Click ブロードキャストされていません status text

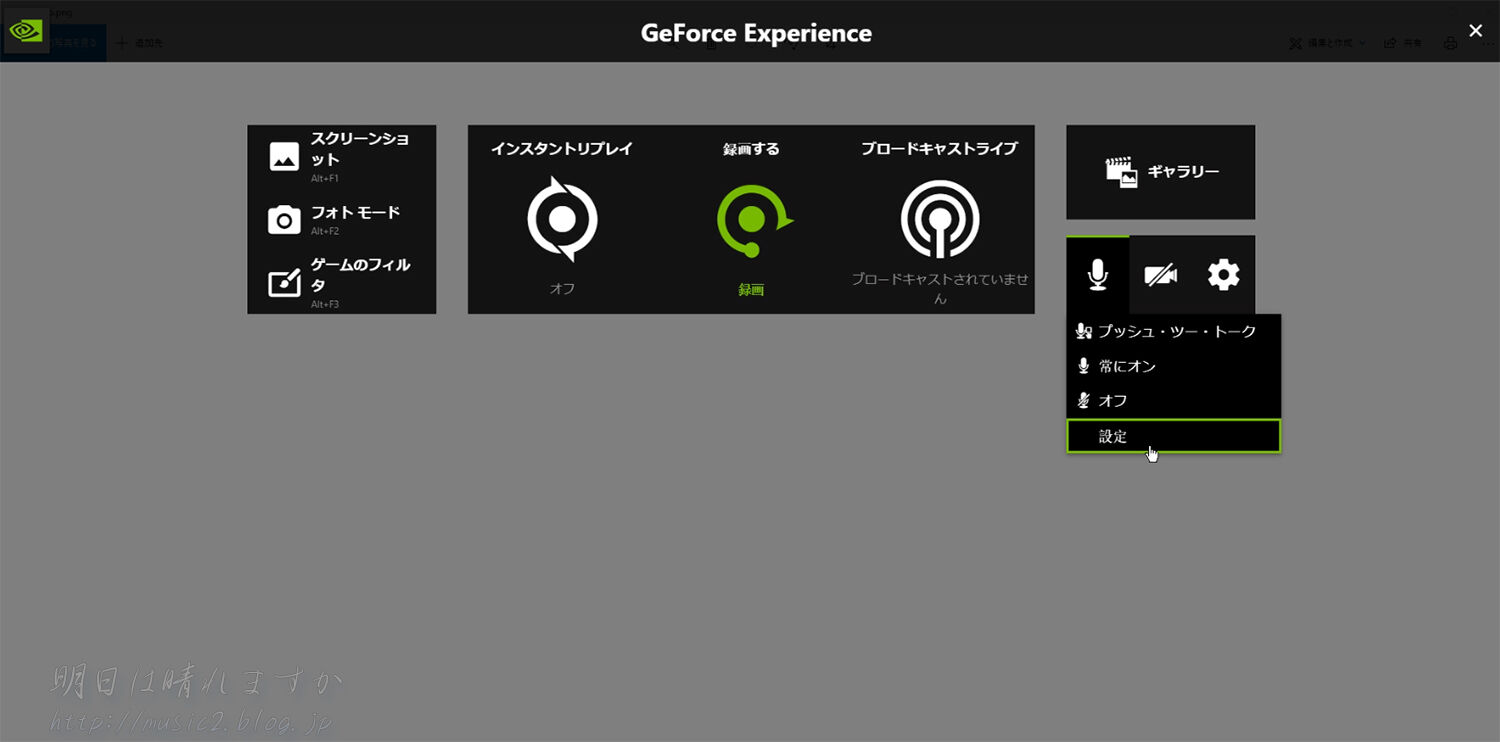[940, 289]
